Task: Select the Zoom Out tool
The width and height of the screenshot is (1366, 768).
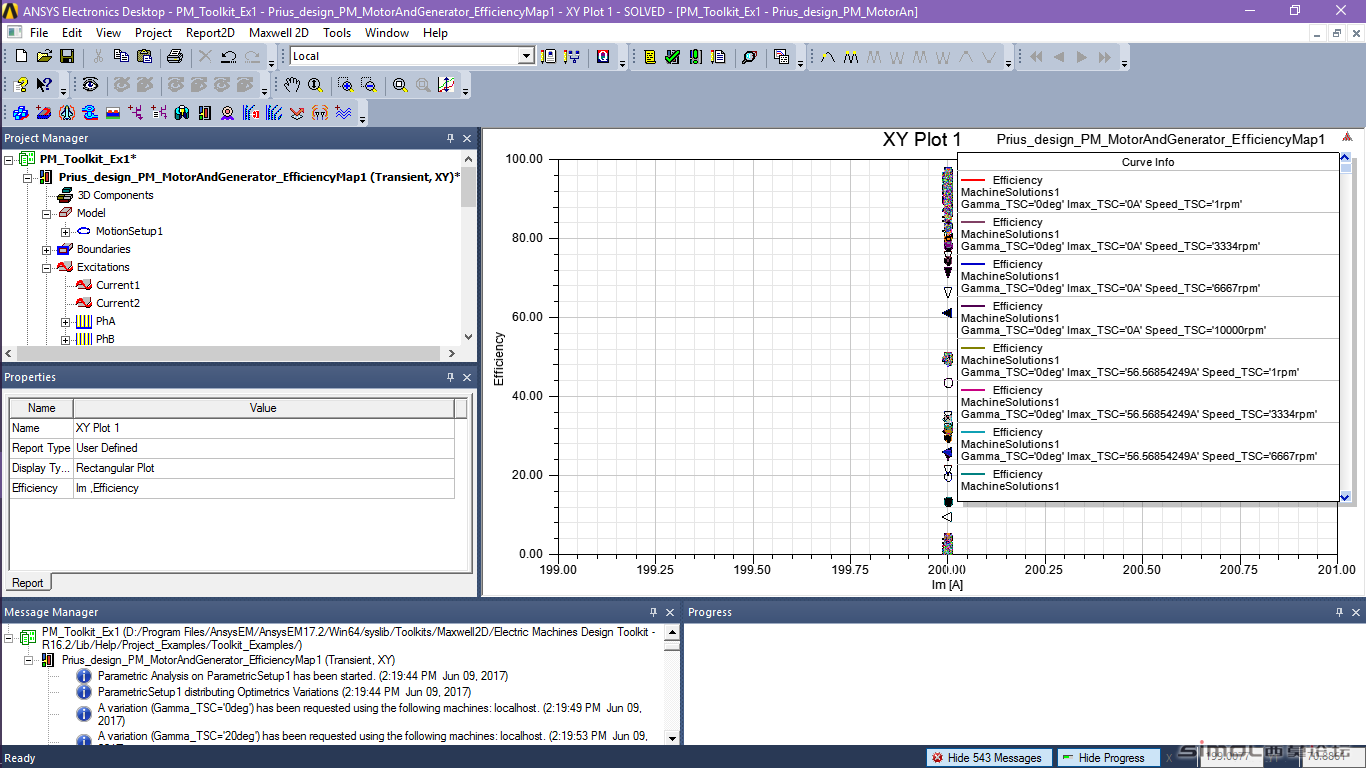Action: [x=368, y=85]
